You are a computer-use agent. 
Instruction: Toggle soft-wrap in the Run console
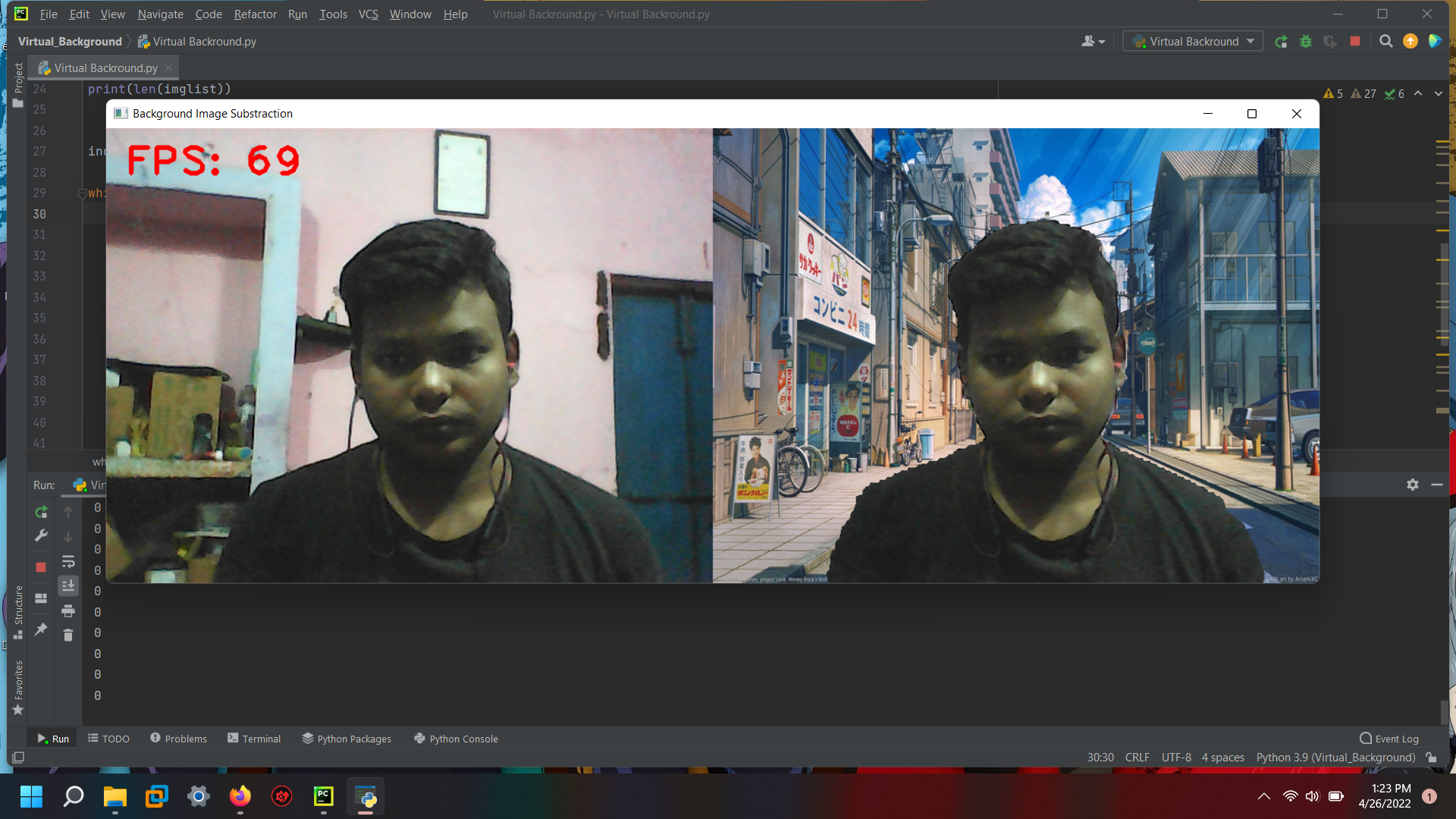pyautogui.click(x=68, y=562)
